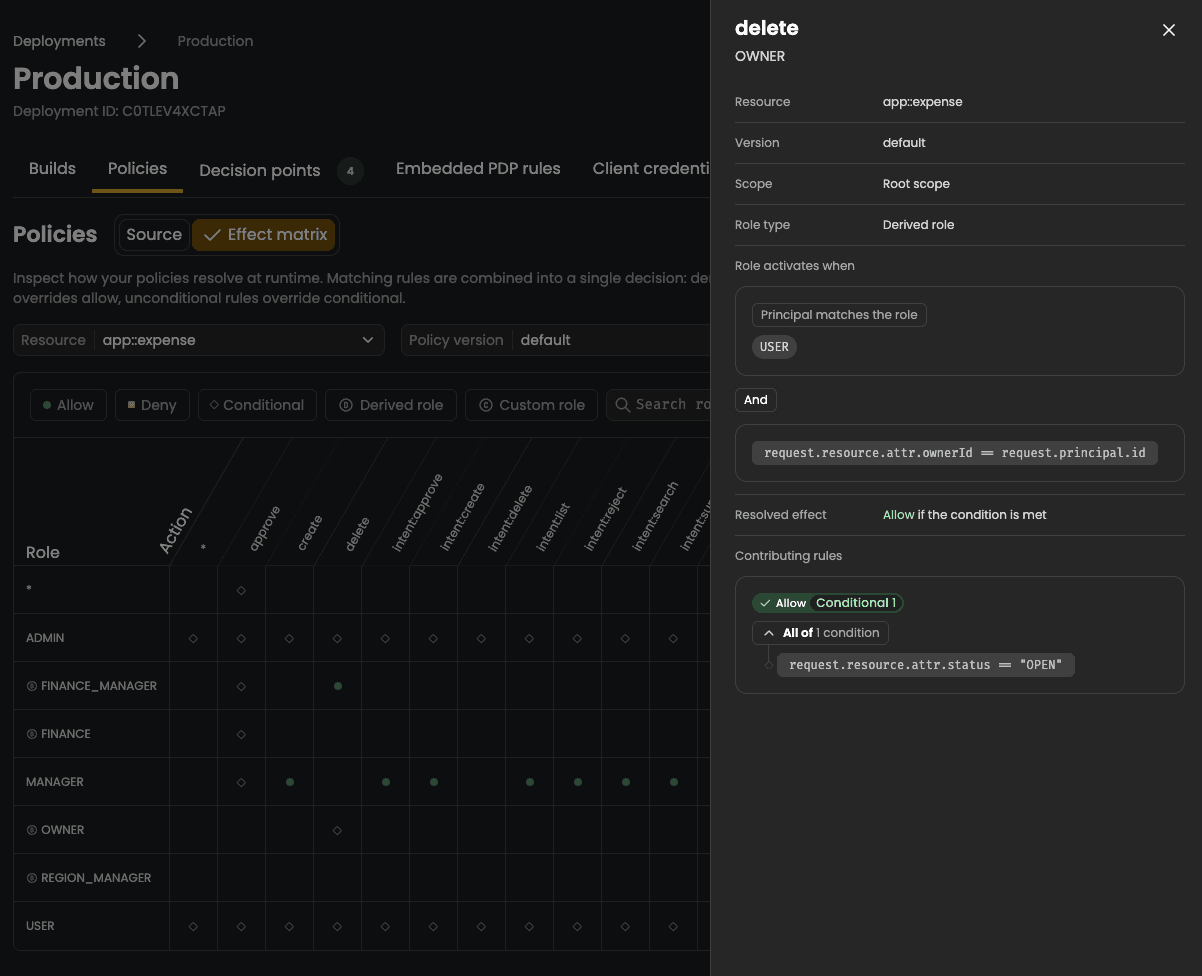This screenshot has width=1202, height=976.
Task: Open the Embedded PDP rules tab
Action: [x=478, y=169]
